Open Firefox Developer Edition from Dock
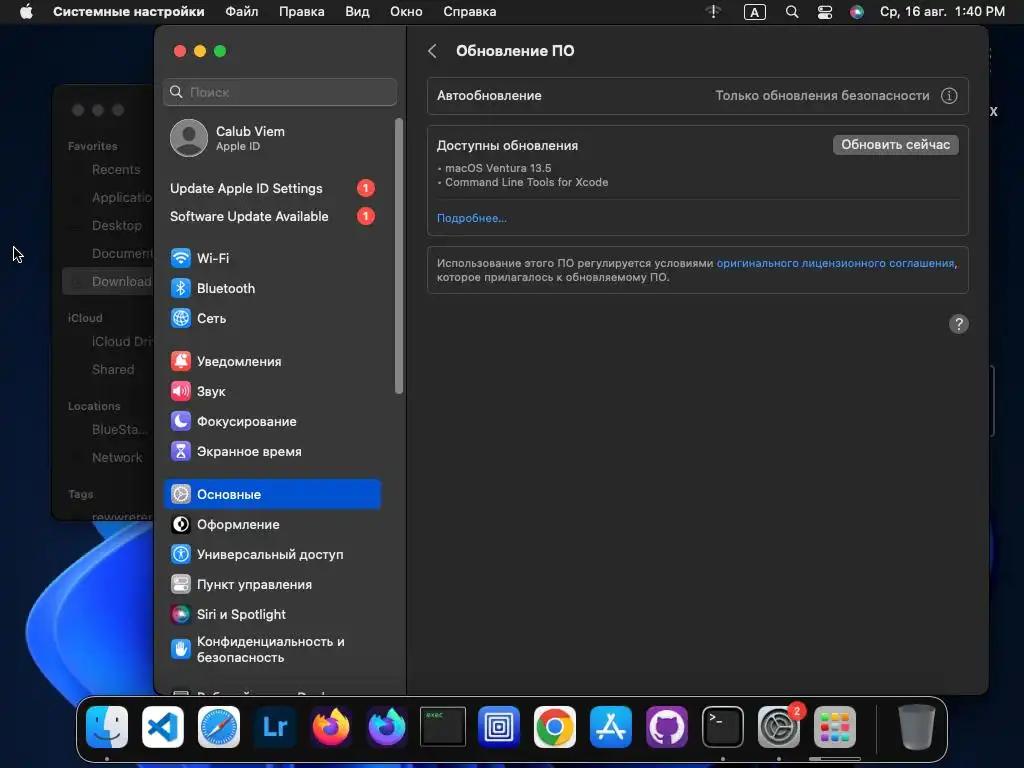The width and height of the screenshot is (1024, 768). point(387,727)
